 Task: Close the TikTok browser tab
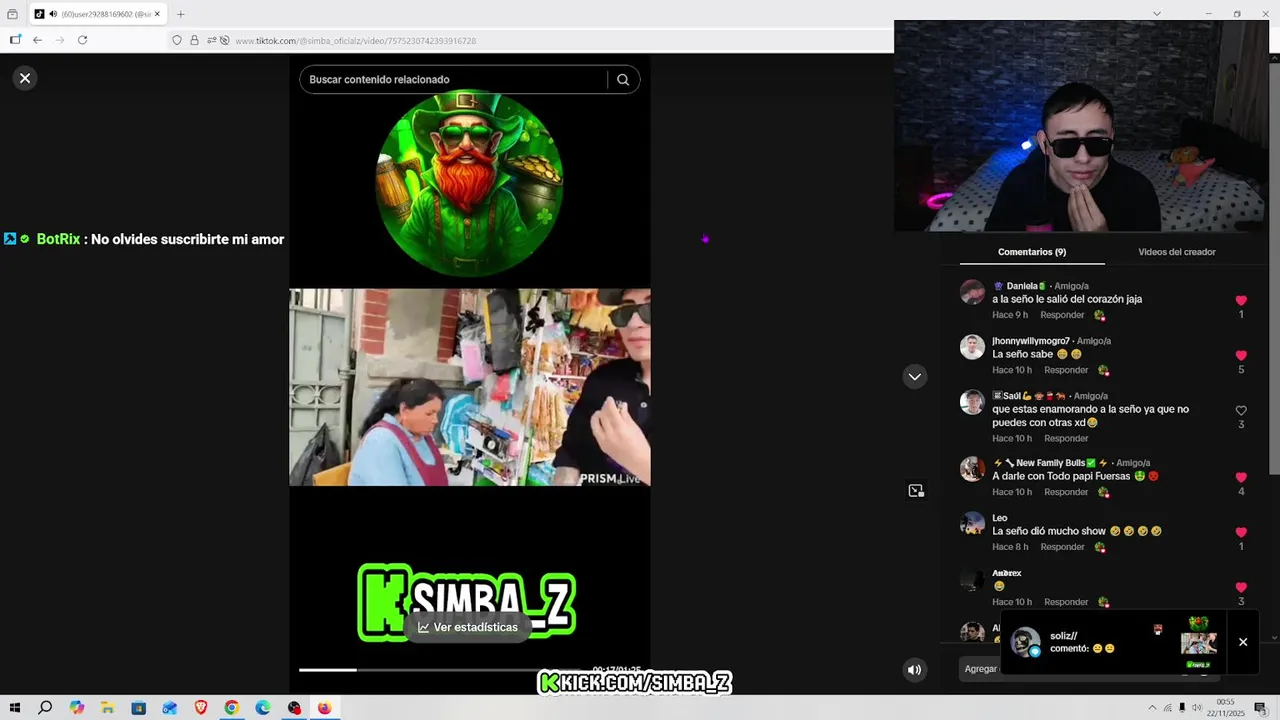click(x=158, y=14)
